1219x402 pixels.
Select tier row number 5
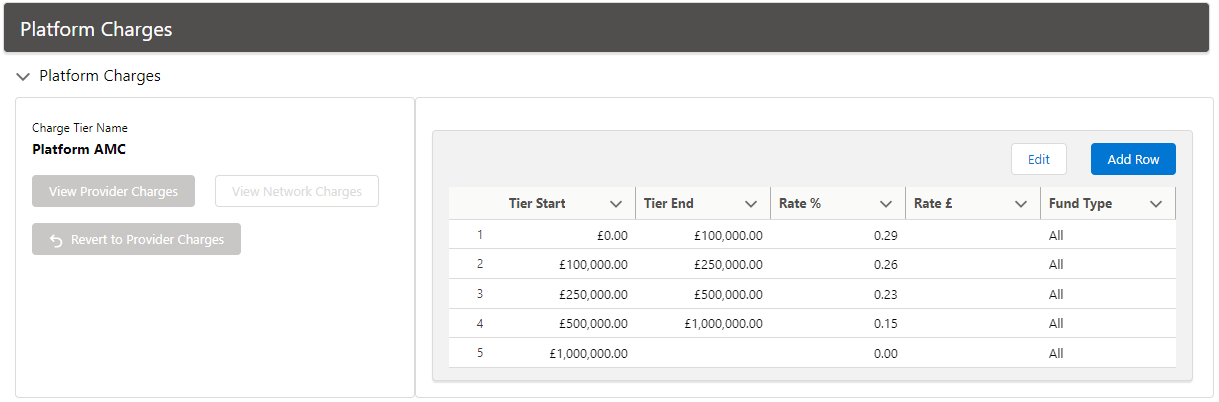(480, 353)
